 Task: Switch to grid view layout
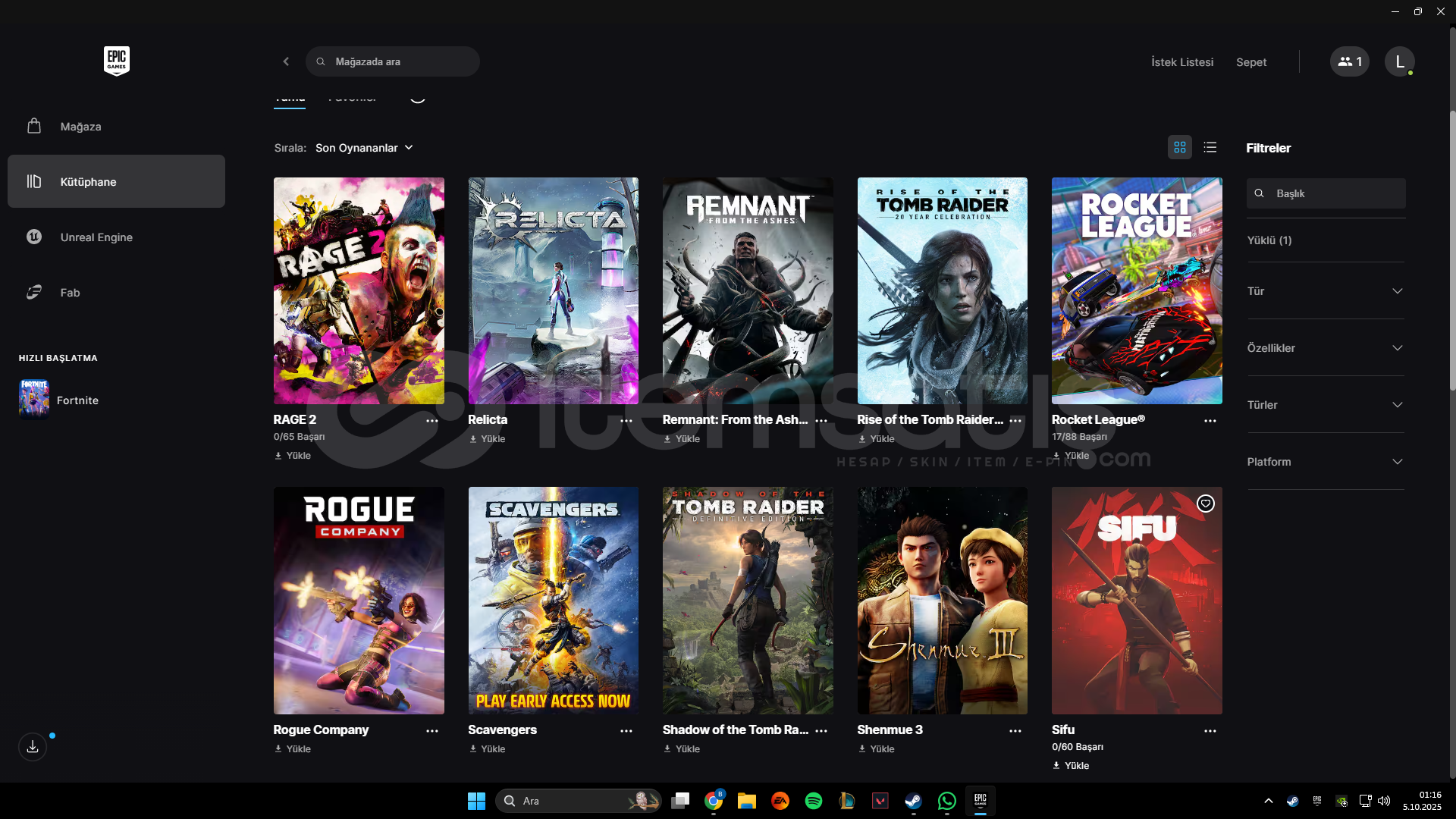click(1179, 147)
